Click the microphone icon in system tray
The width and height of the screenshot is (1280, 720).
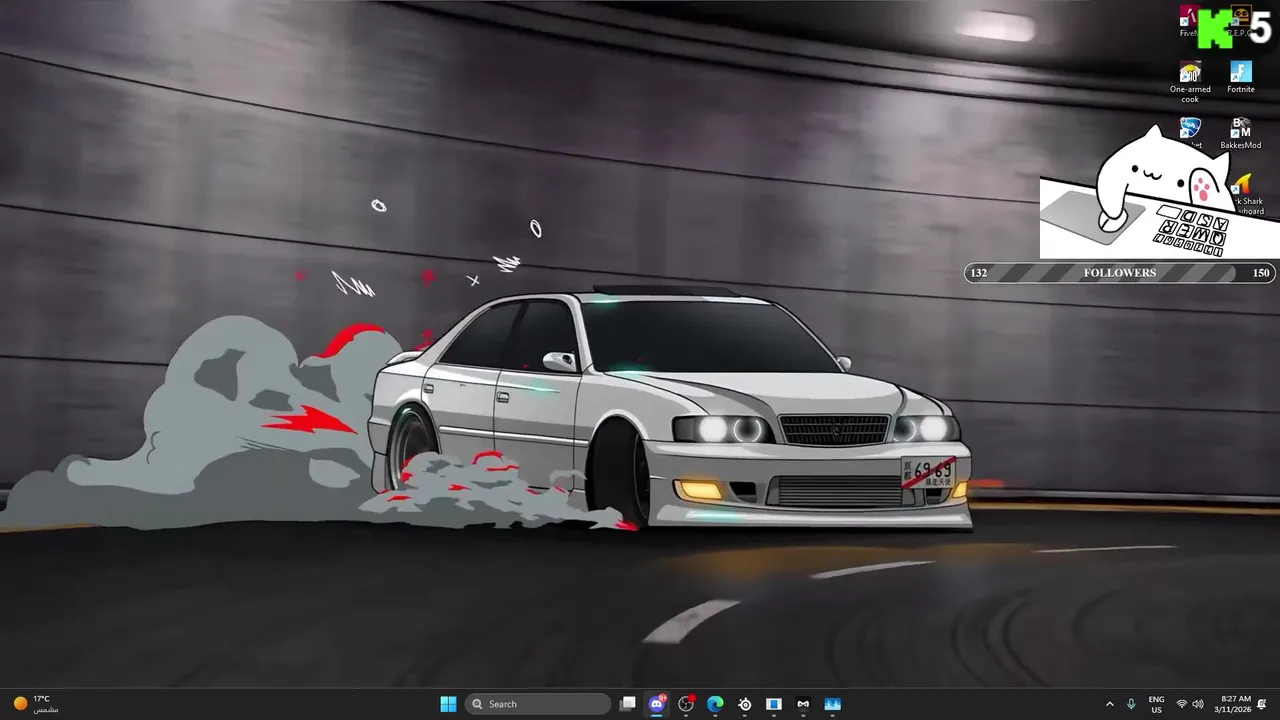[1131, 704]
